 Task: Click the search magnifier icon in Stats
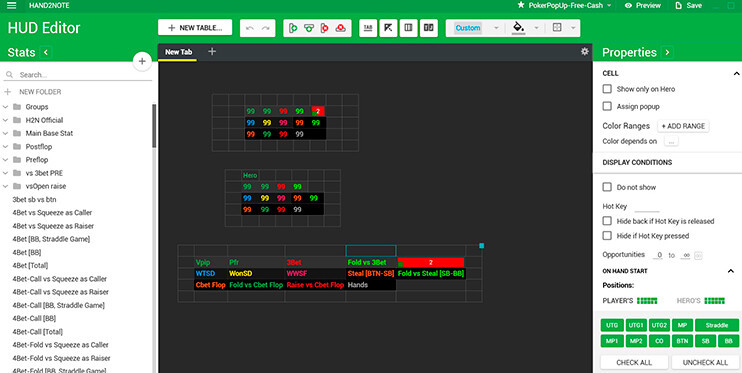[9, 75]
